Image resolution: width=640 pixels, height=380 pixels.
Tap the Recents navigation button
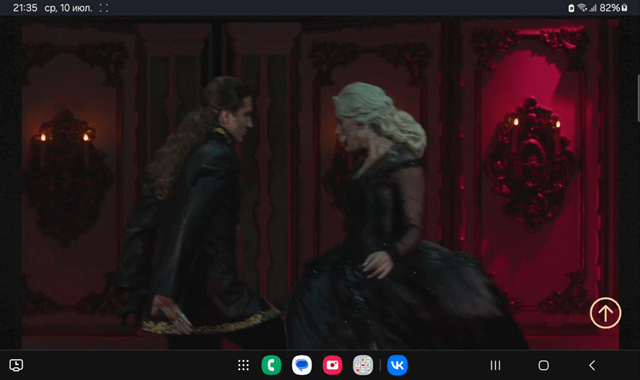point(496,365)
